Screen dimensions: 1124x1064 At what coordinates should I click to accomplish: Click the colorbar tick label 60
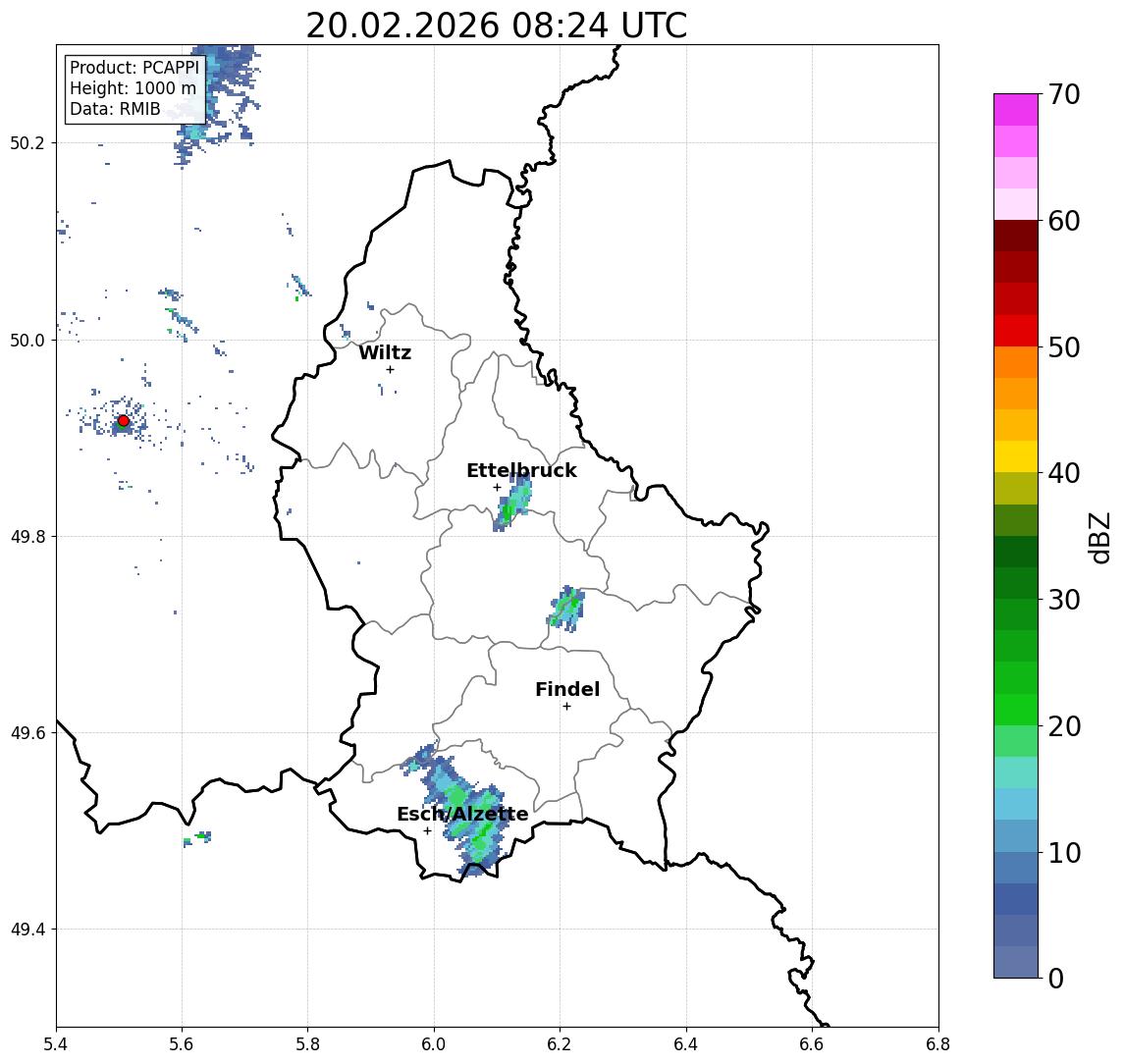point(1064,221)
